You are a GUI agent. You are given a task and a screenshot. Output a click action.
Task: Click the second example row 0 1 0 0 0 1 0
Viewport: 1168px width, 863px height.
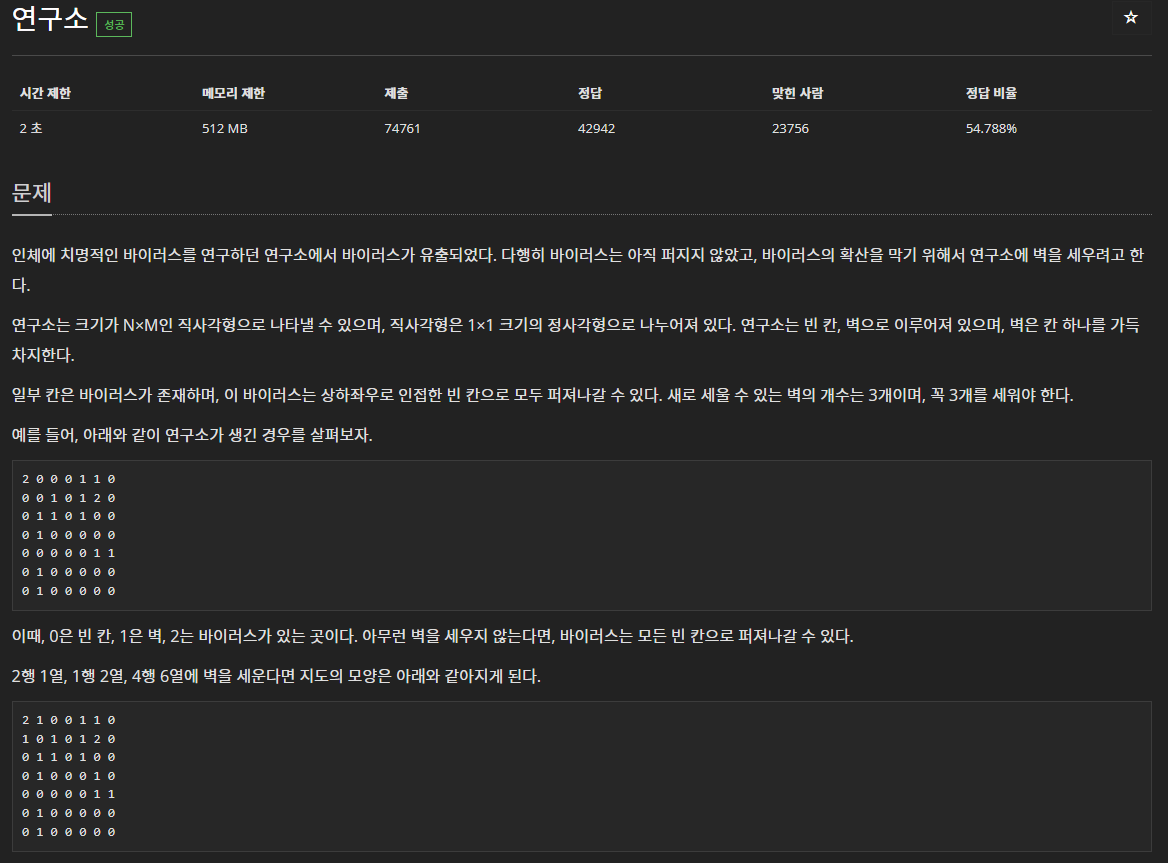pyautogui.click(x=69, y=776)
